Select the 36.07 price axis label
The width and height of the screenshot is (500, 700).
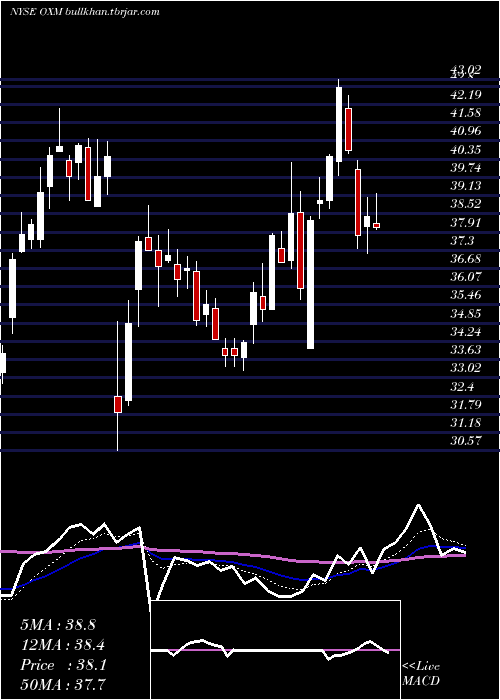click(x=465, y=277)
